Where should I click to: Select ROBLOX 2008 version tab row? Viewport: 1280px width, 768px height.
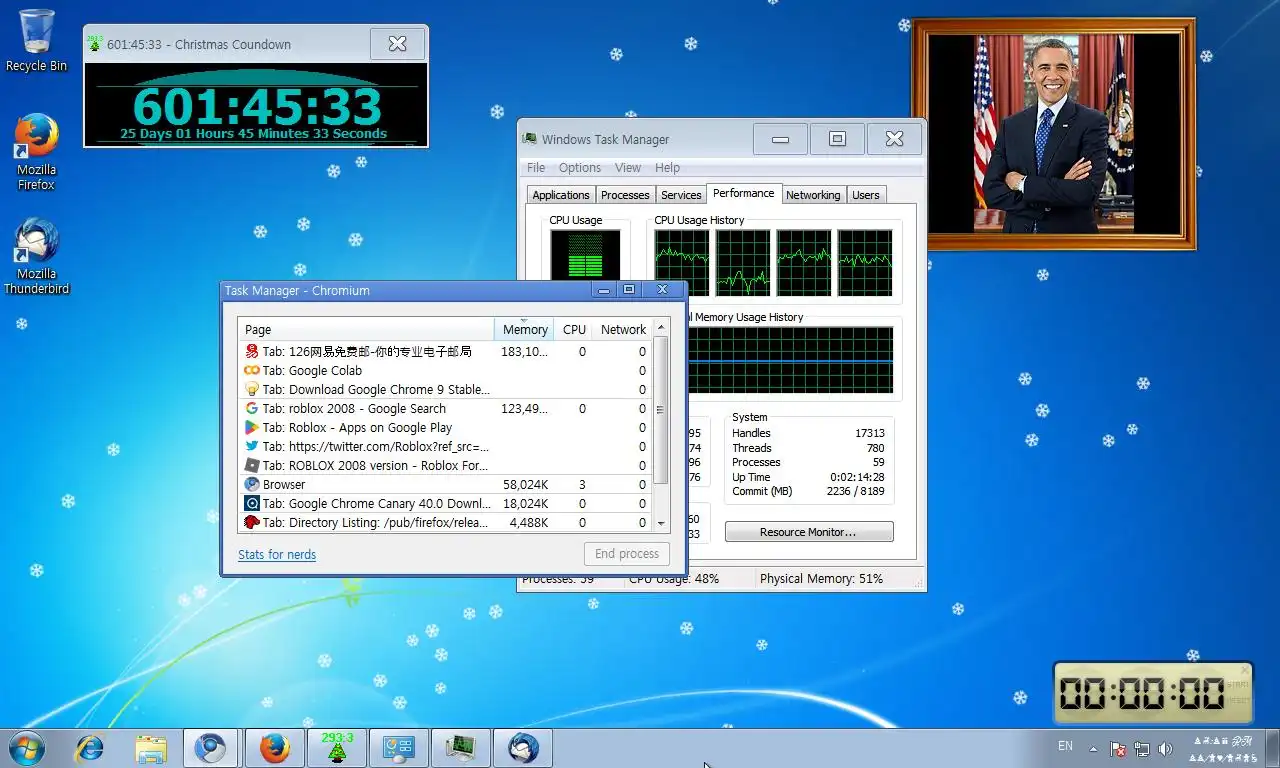(446, 466)
